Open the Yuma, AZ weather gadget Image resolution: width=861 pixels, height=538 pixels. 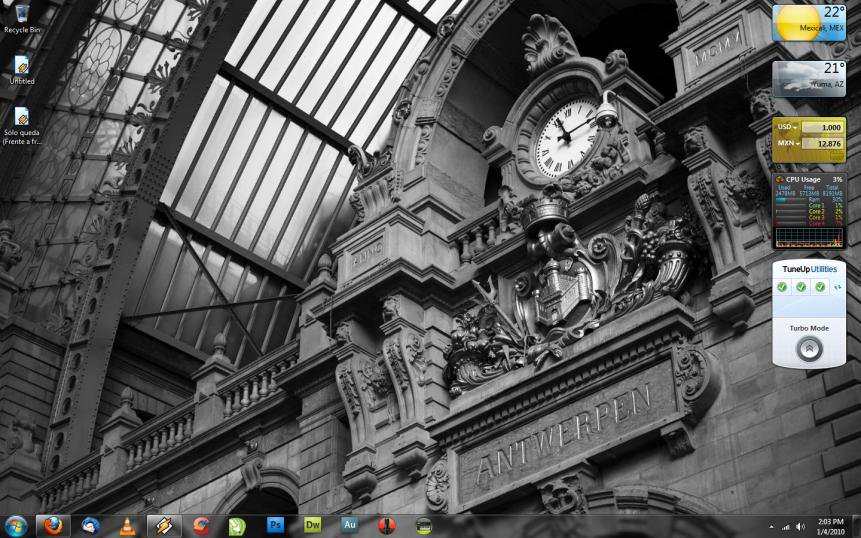[808, 78]
